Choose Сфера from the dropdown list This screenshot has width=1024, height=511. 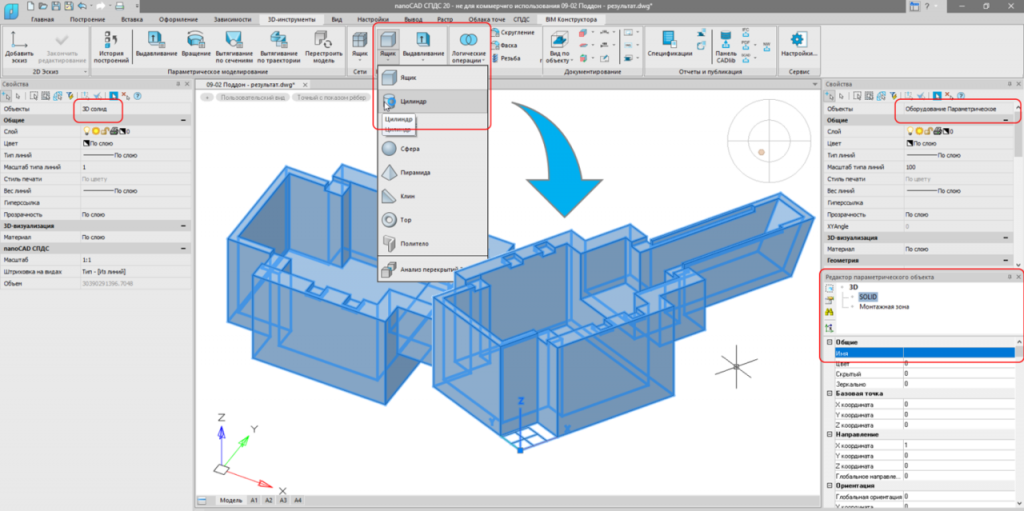432,149
